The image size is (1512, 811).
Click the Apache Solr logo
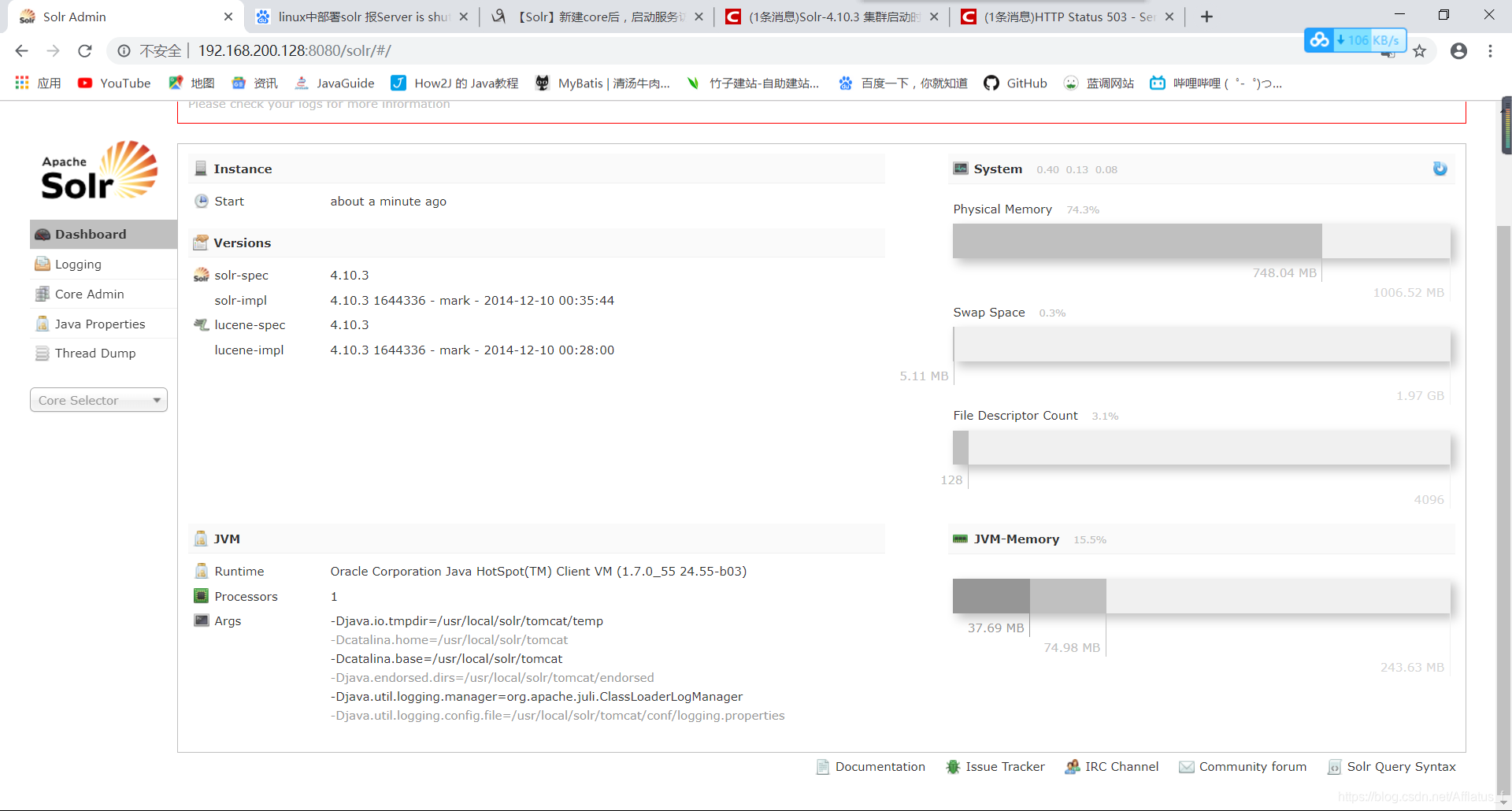pyautogui.click(x=99, y=171)
